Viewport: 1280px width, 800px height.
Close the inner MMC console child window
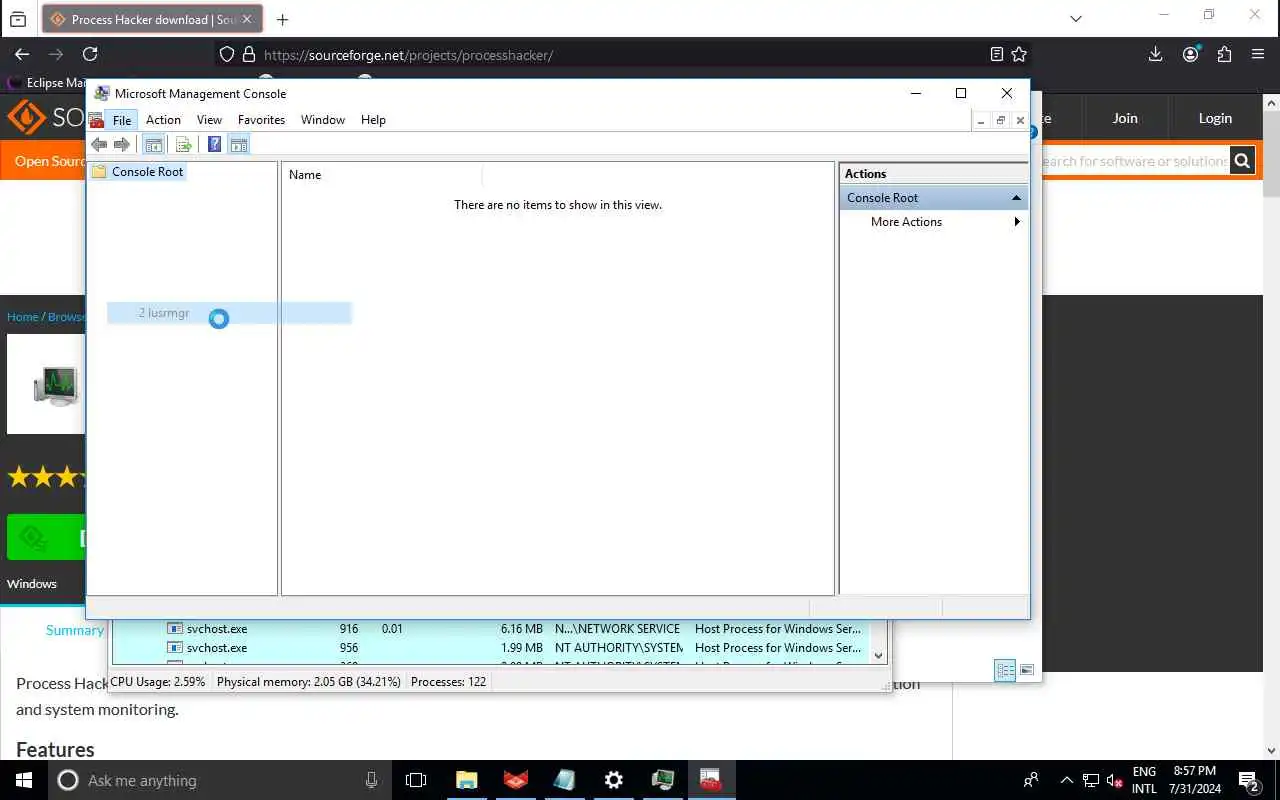(1020, 120)
